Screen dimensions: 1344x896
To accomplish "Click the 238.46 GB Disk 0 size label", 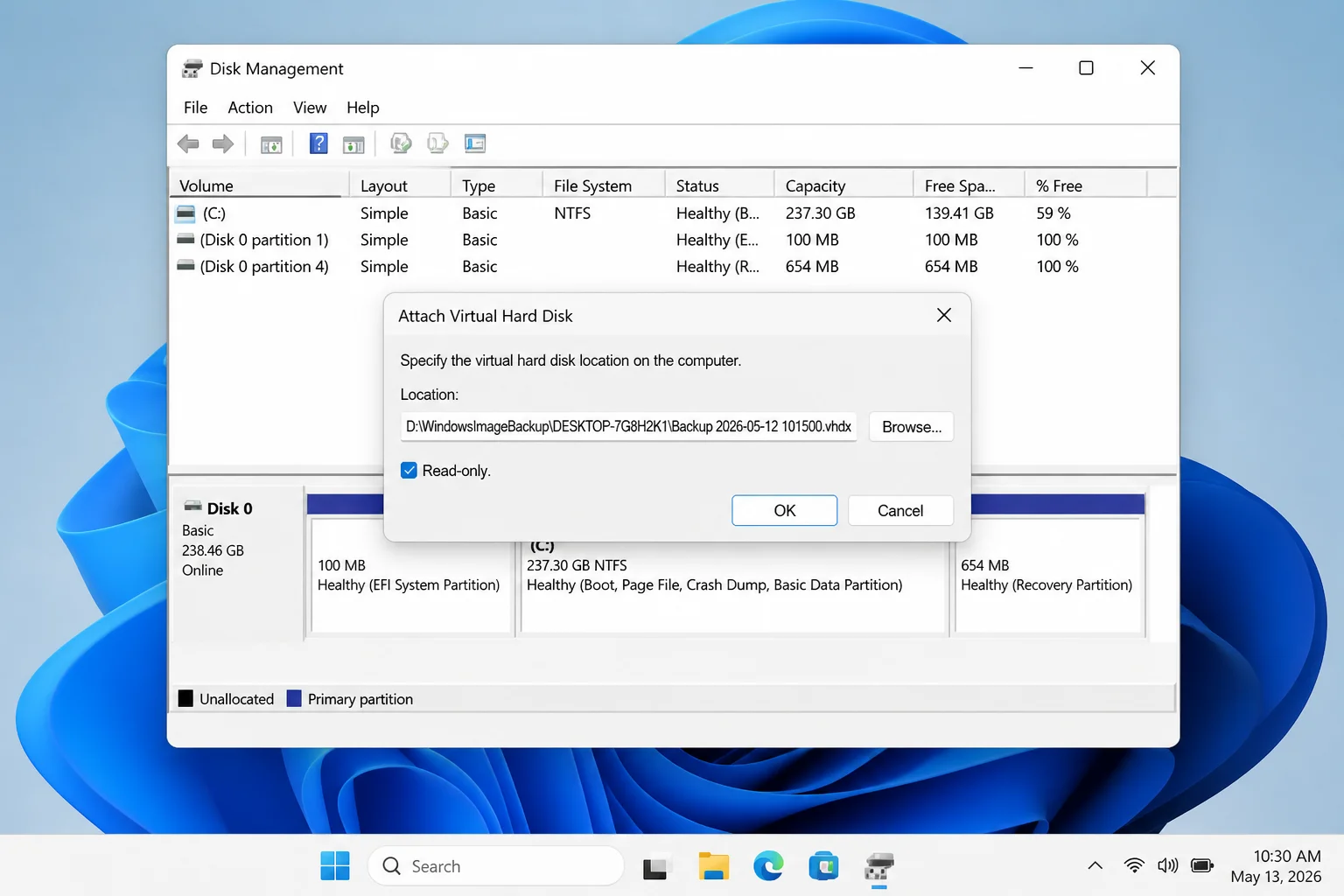I will click(213, 550).
